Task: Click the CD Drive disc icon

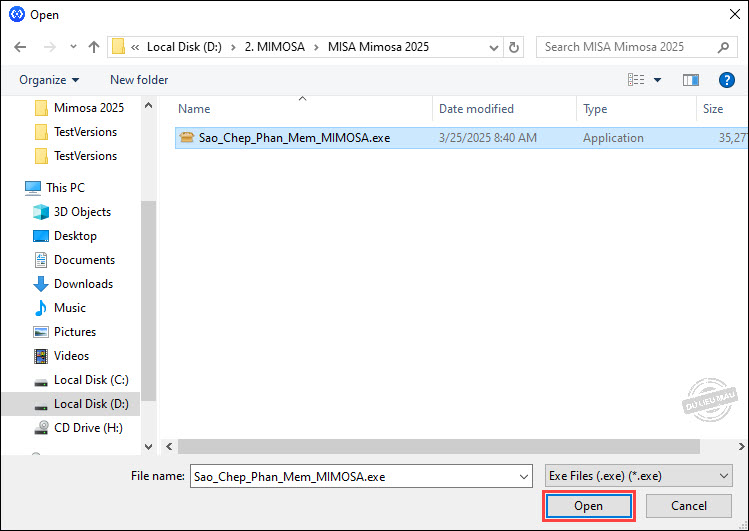Action: click(x=41, y=427)
